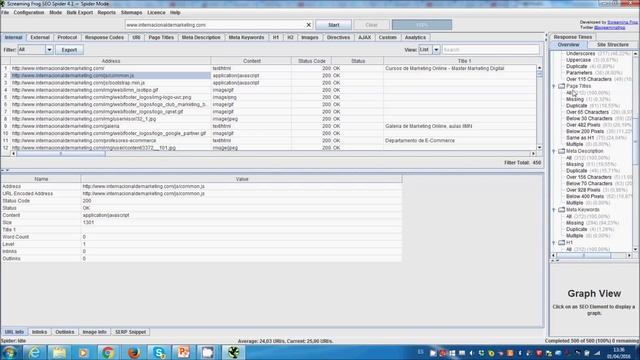This screenshot has height=360, width=640.
Task: Clear the URL field with the X icon
Action: pos(309,25)
